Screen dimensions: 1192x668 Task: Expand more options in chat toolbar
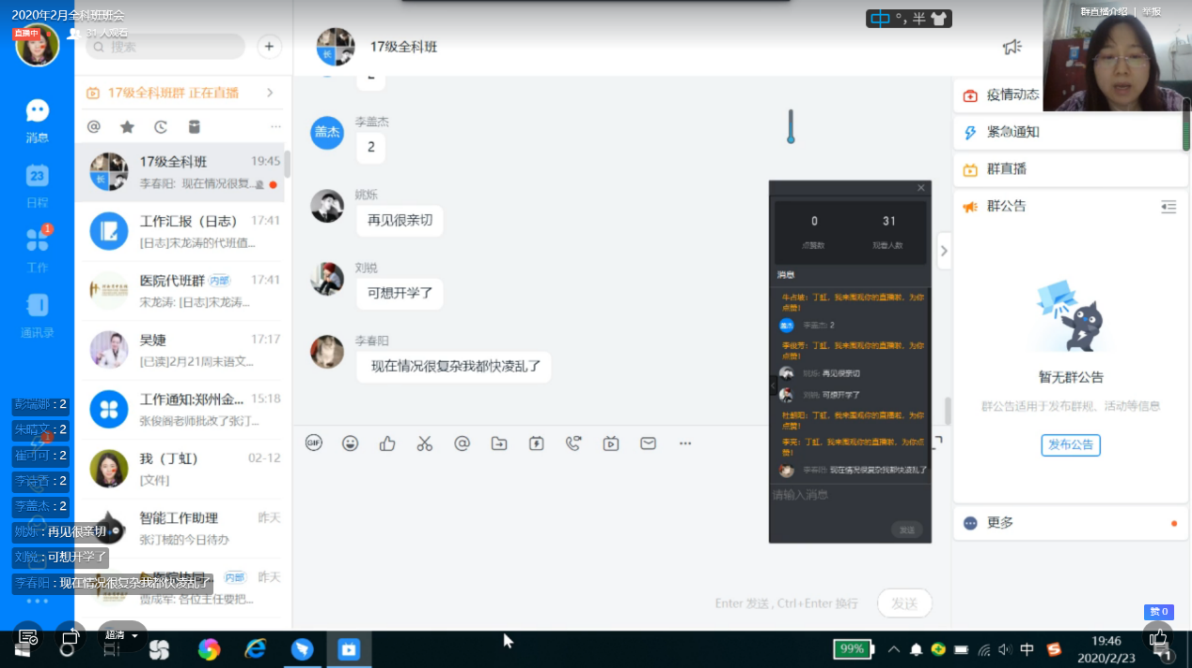coord(685,443)
